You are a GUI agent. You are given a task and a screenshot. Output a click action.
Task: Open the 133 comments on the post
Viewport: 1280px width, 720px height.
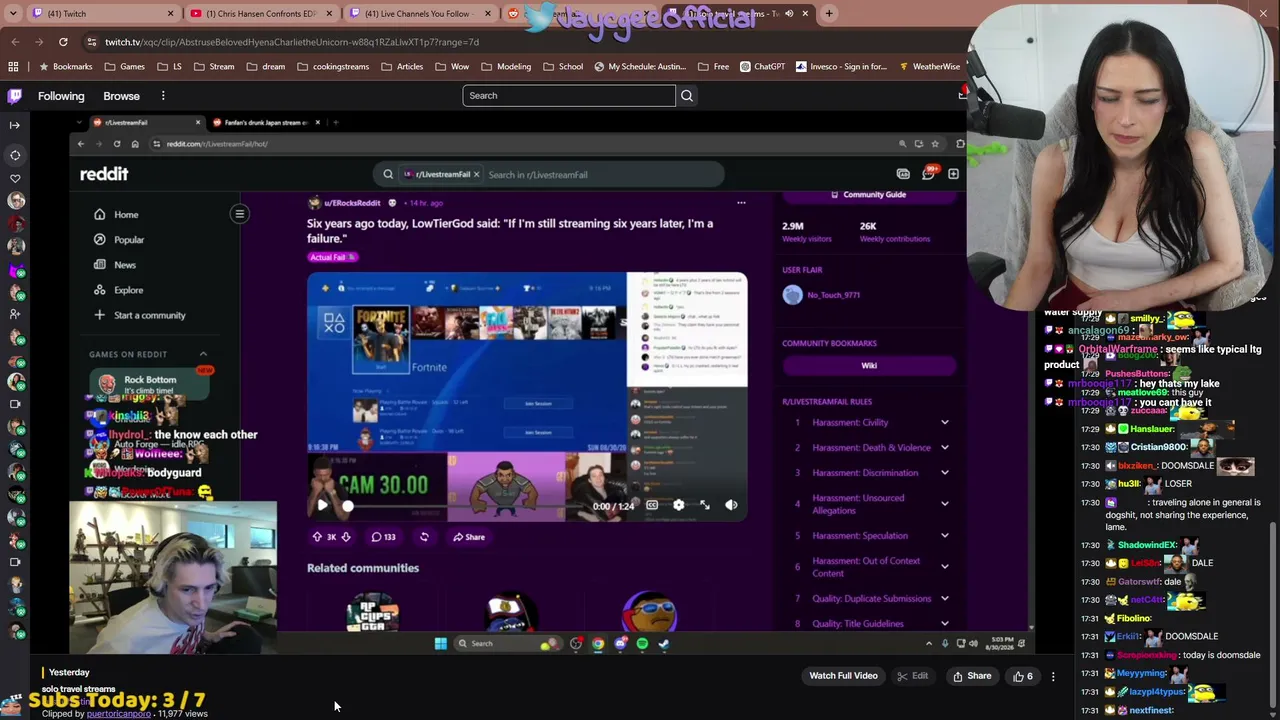click(x=384, y=537)
